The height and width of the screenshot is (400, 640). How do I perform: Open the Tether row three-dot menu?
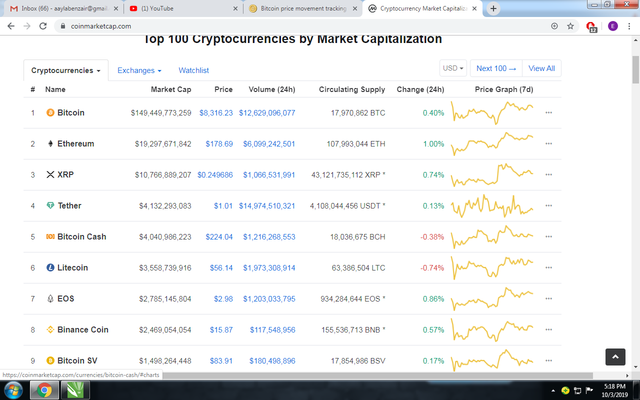coord(549,206)
